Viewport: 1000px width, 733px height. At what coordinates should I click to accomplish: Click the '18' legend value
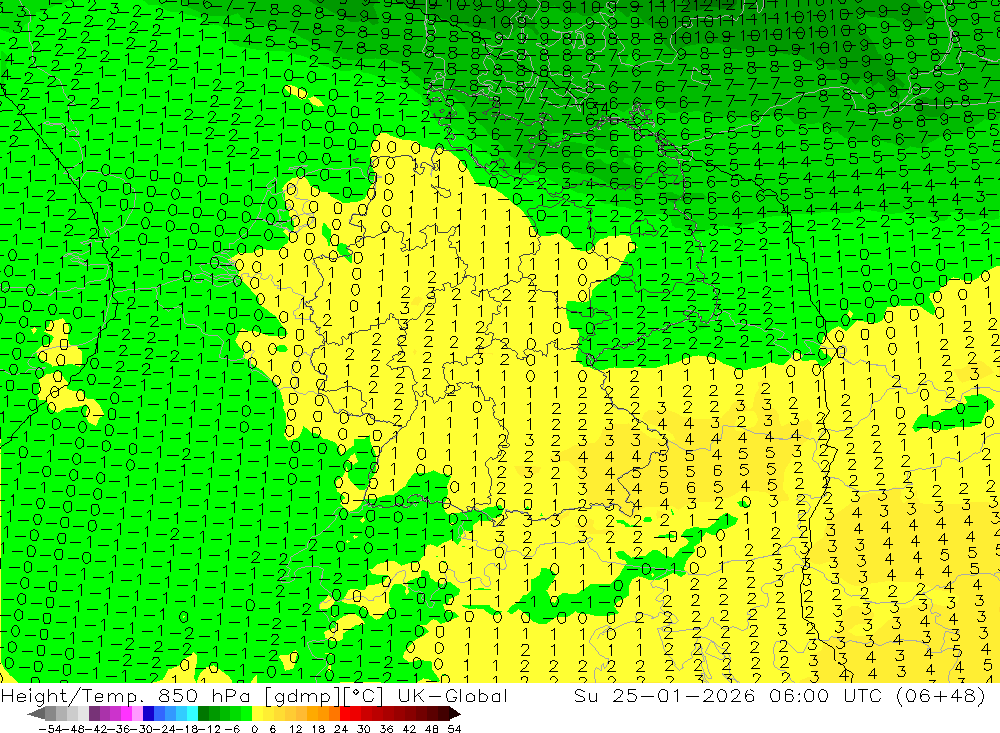pyautogui.click(x=318, y=729)
